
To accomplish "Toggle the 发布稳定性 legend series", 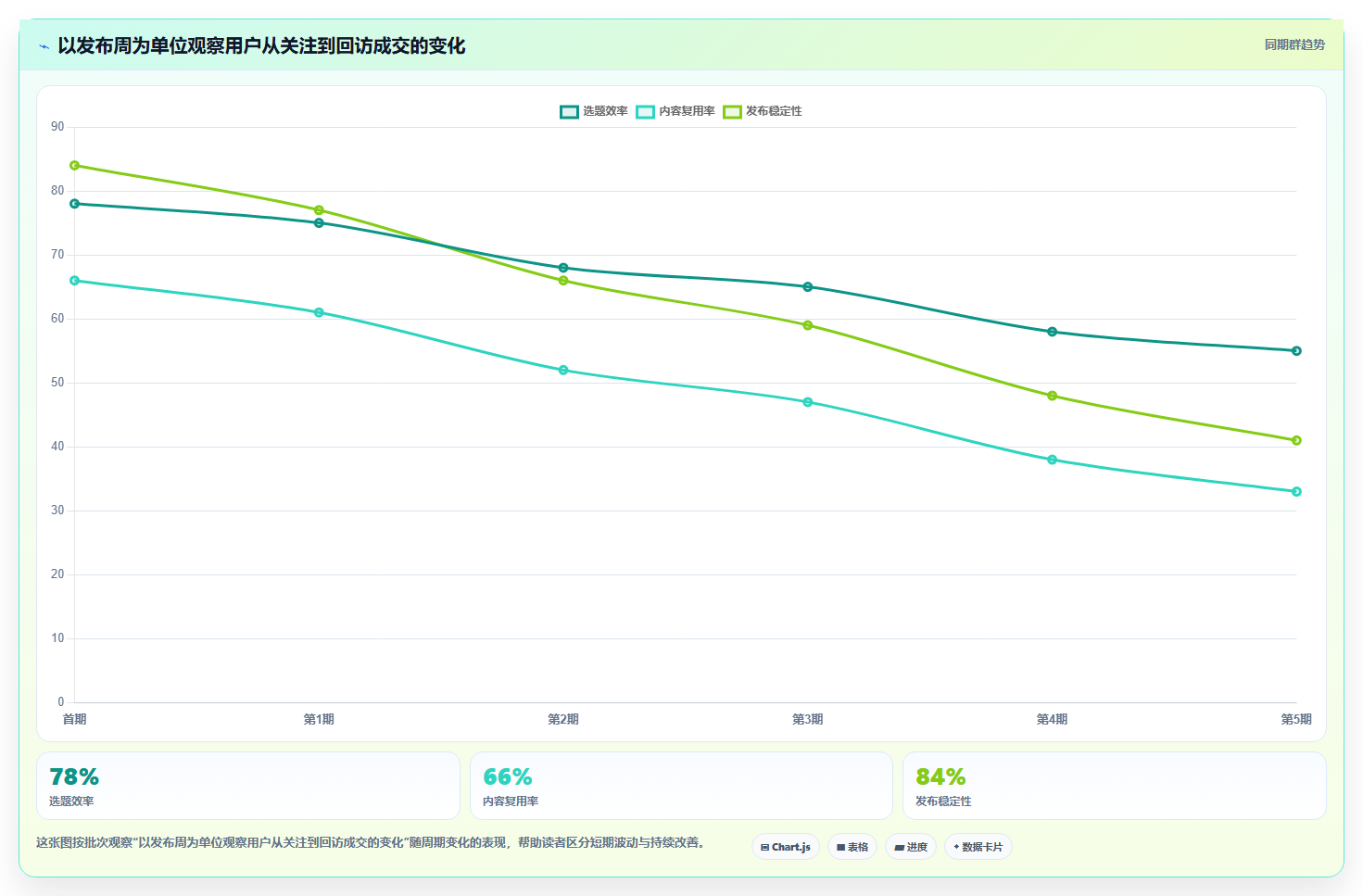I will tap(763, 111).
